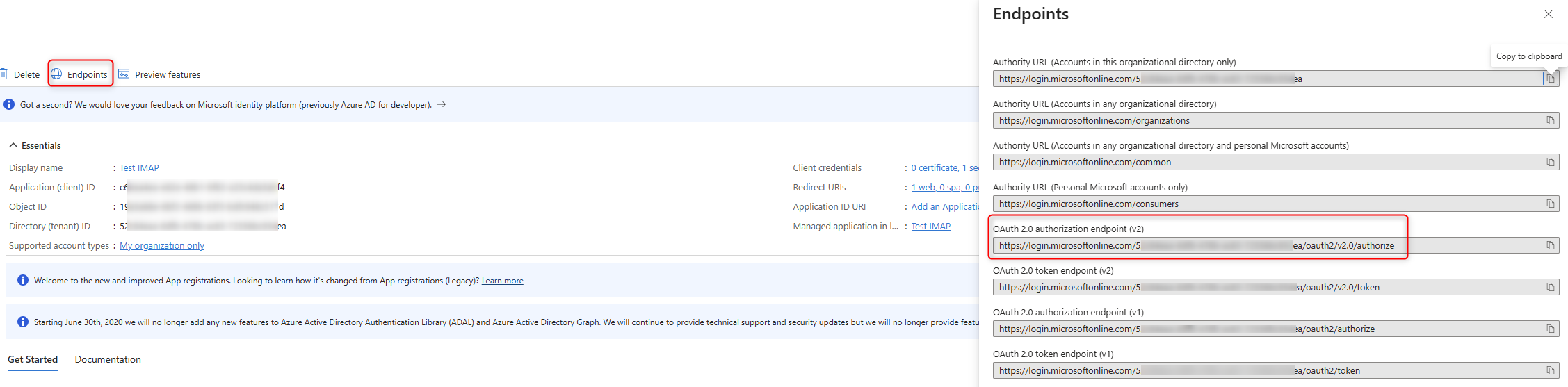Click Preview features in the toolbar
The width and height of the screenshot is (1568, 387).
coord(160,74)
